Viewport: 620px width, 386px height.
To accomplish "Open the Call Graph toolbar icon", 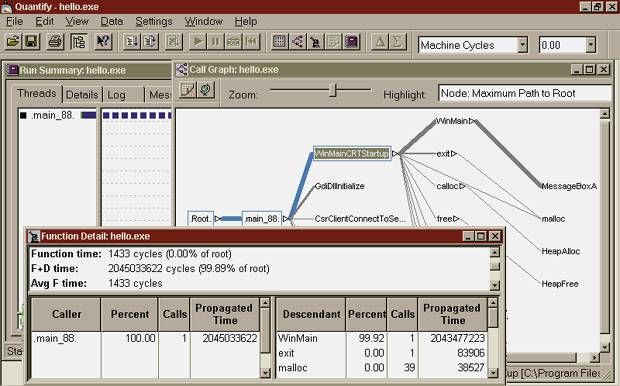I will coord(297,41).
